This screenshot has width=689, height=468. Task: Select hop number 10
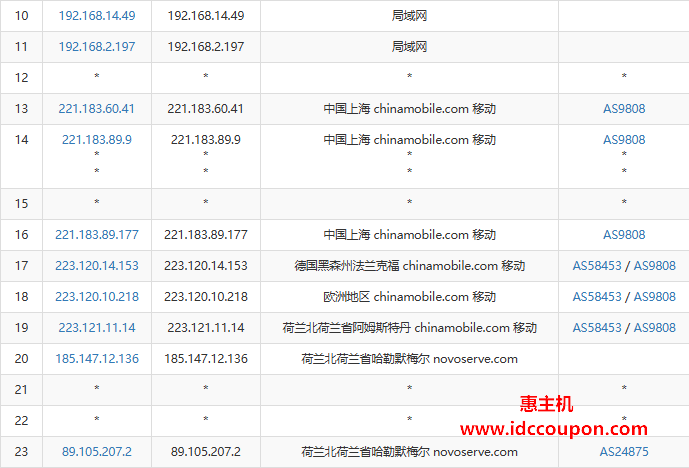[22, 16]
